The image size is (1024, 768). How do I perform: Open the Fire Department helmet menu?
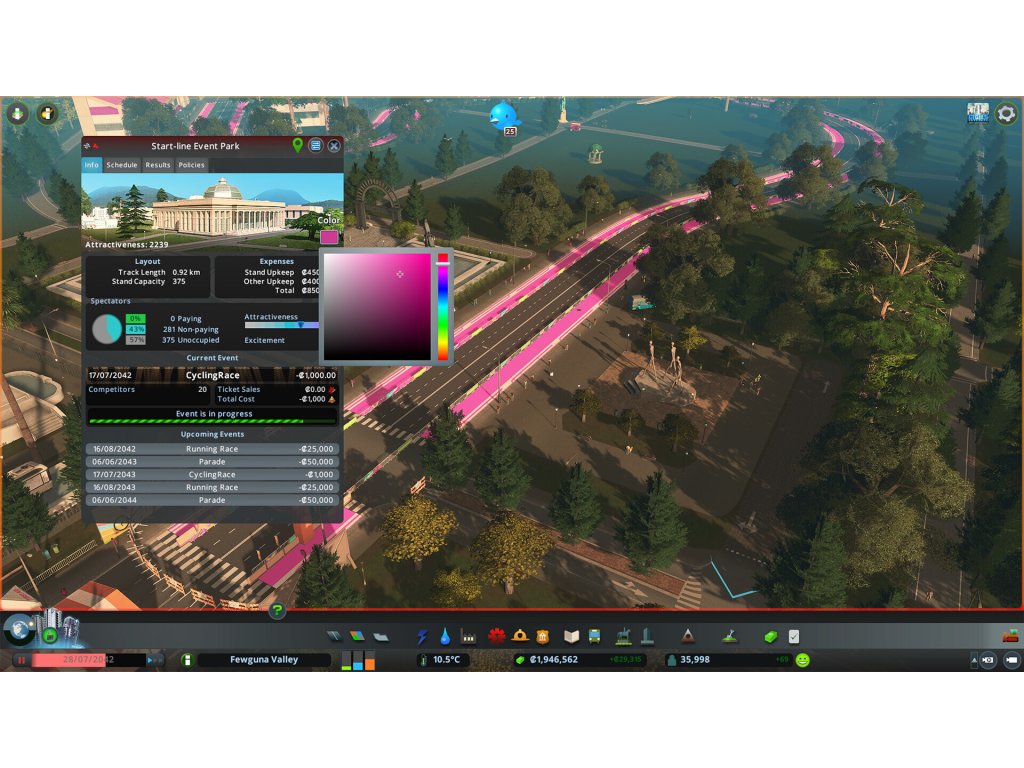[520, 635]
